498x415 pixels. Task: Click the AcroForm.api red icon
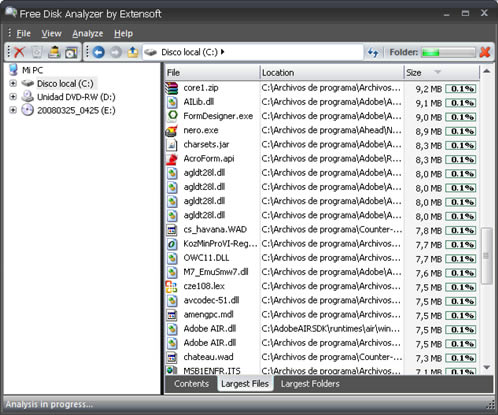coord(172,159)
